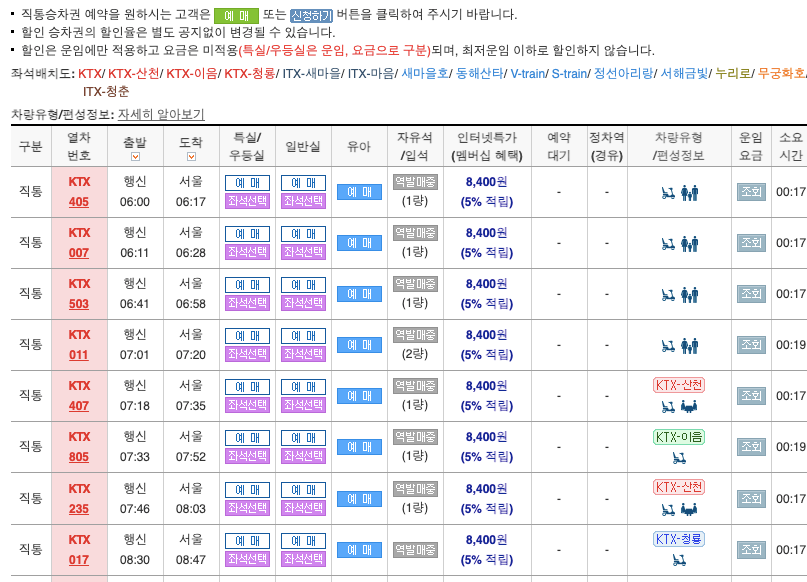Open 서해금빛 seat map link
The width and height of the screenshot is (807, 582).
684,74
